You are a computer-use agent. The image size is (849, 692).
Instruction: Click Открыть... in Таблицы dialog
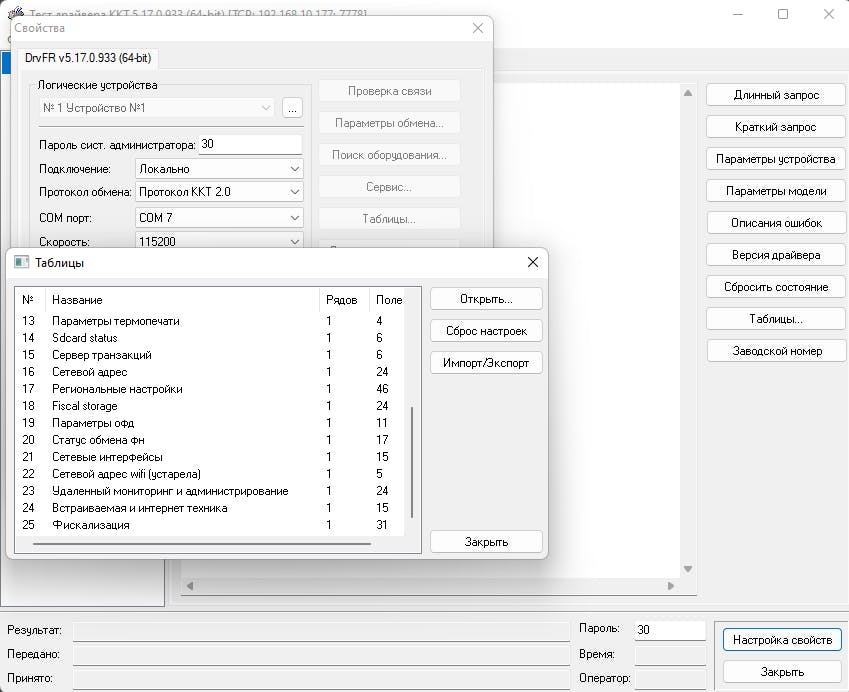[486, 299]
